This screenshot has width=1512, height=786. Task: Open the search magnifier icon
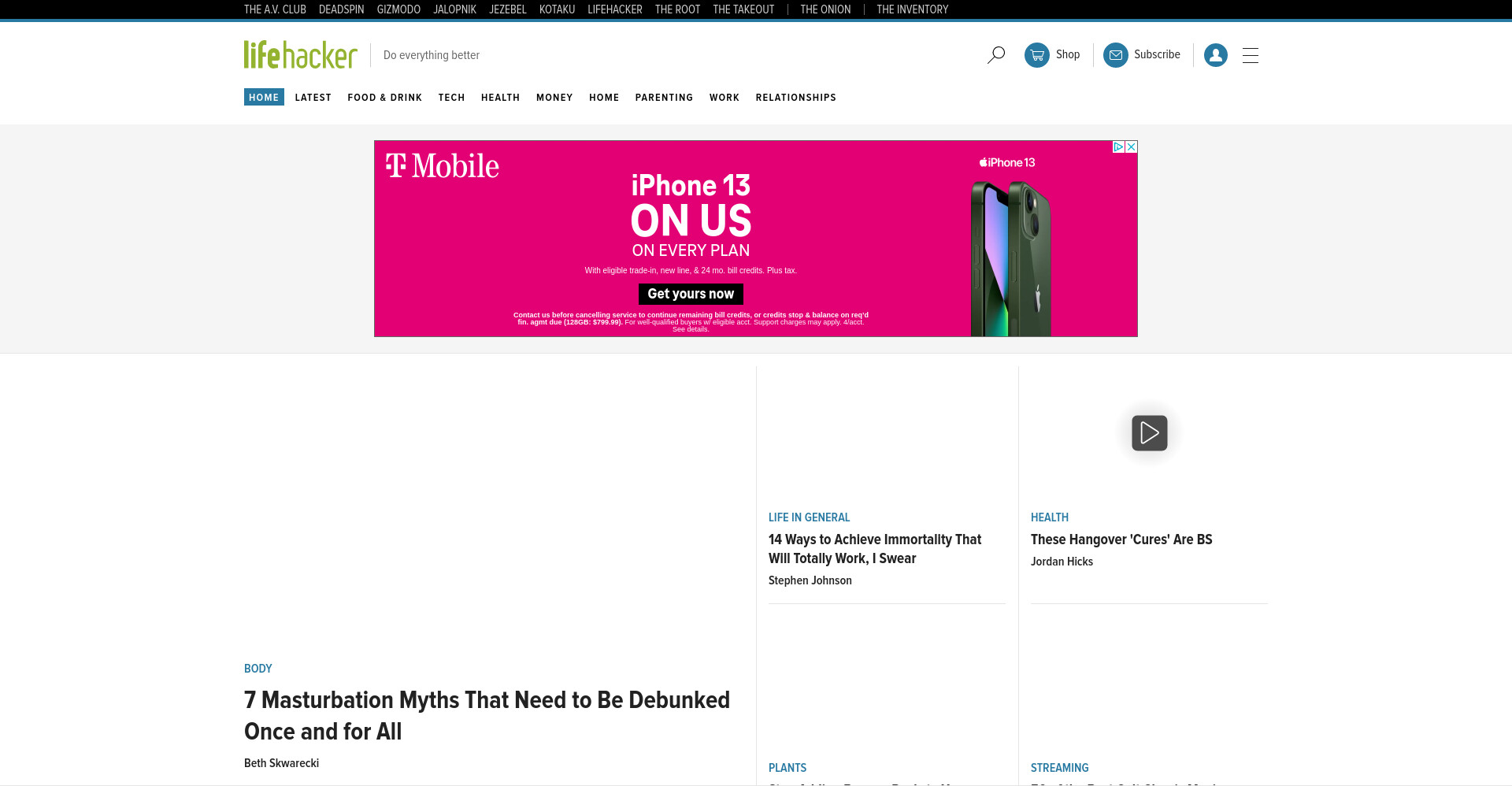tap(996, 55)
